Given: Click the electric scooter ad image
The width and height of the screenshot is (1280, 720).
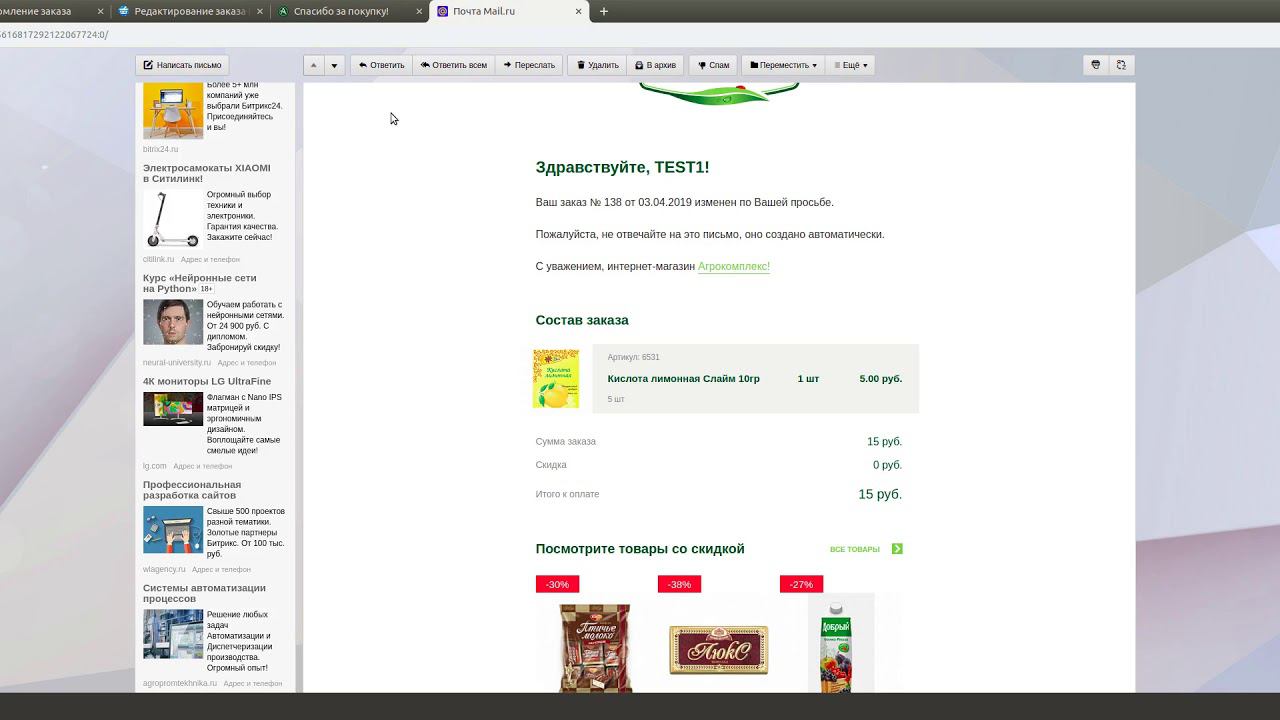Looking at the screenshot, I should [x=173, y=219].
